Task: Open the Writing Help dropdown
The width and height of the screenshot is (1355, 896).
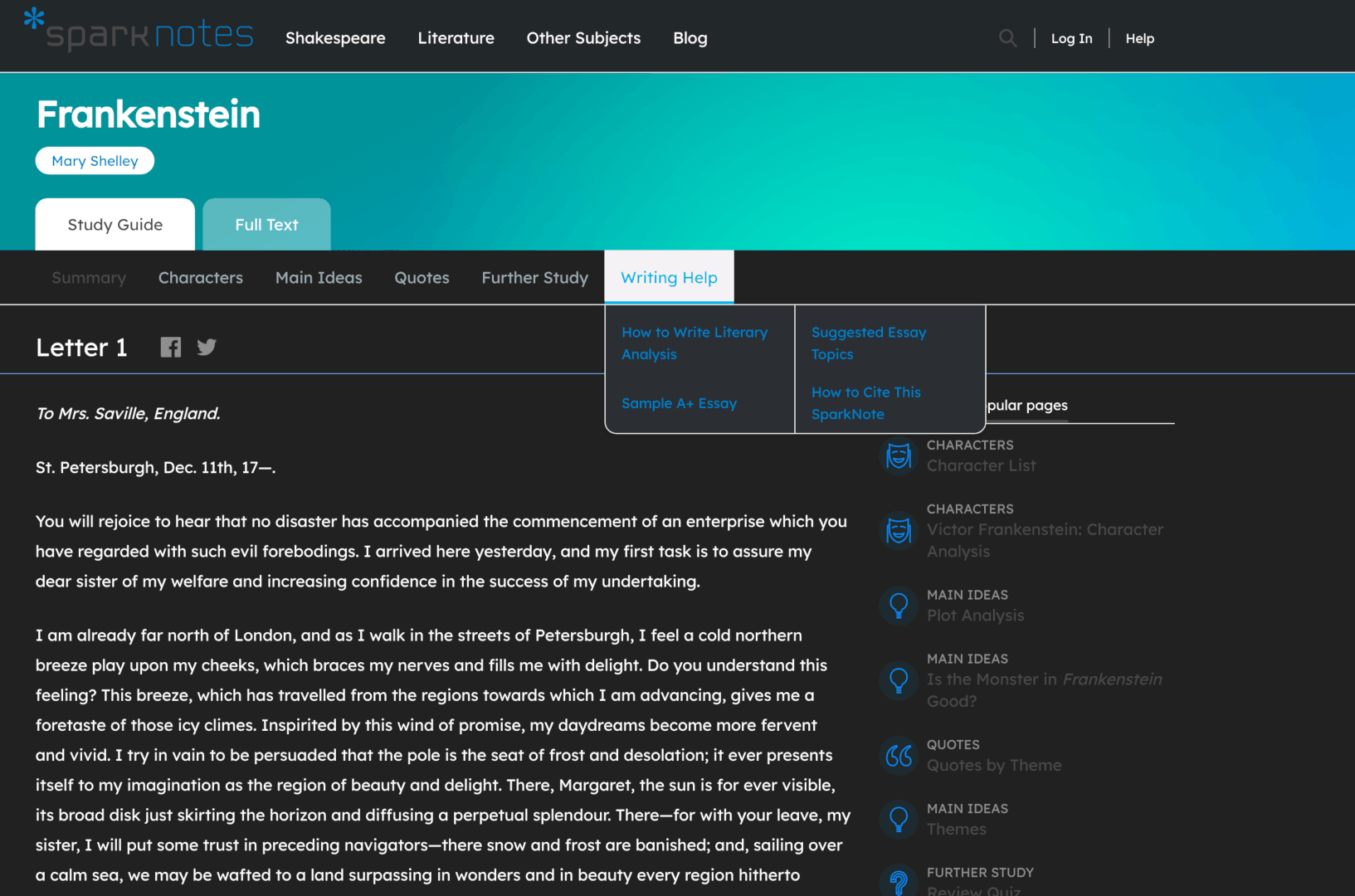Action: 669,277
